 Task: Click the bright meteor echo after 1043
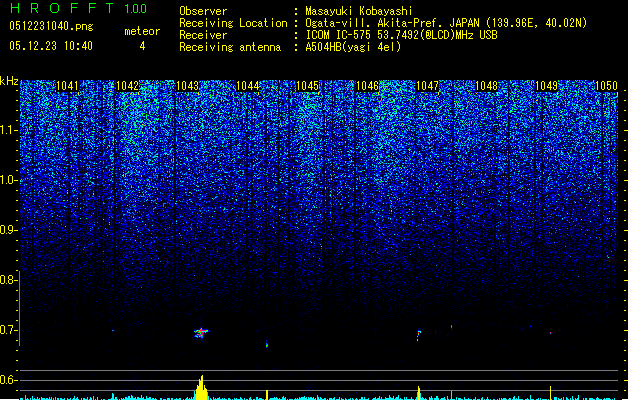[201, 333]
